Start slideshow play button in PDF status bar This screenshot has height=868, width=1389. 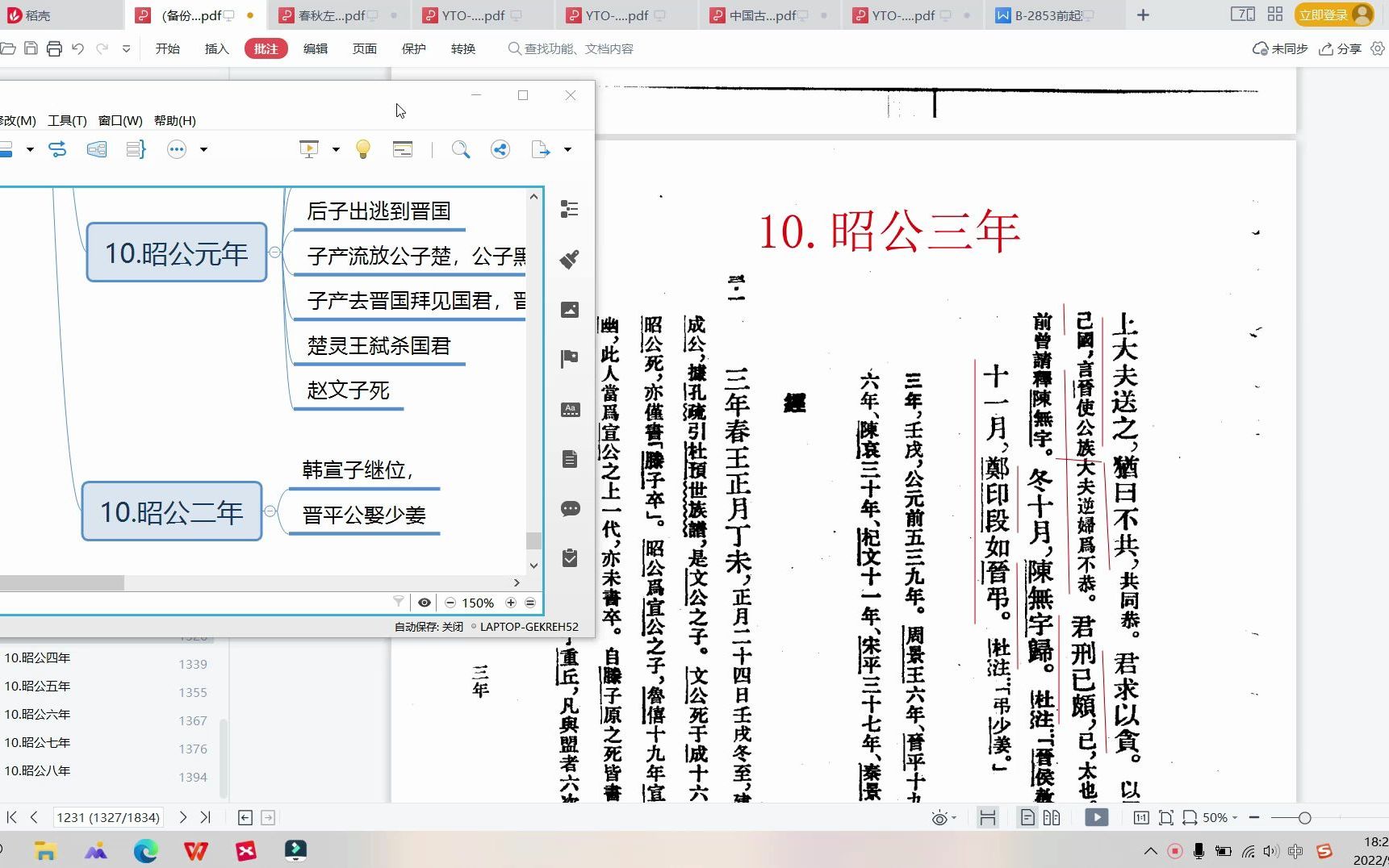point(1096,817)
